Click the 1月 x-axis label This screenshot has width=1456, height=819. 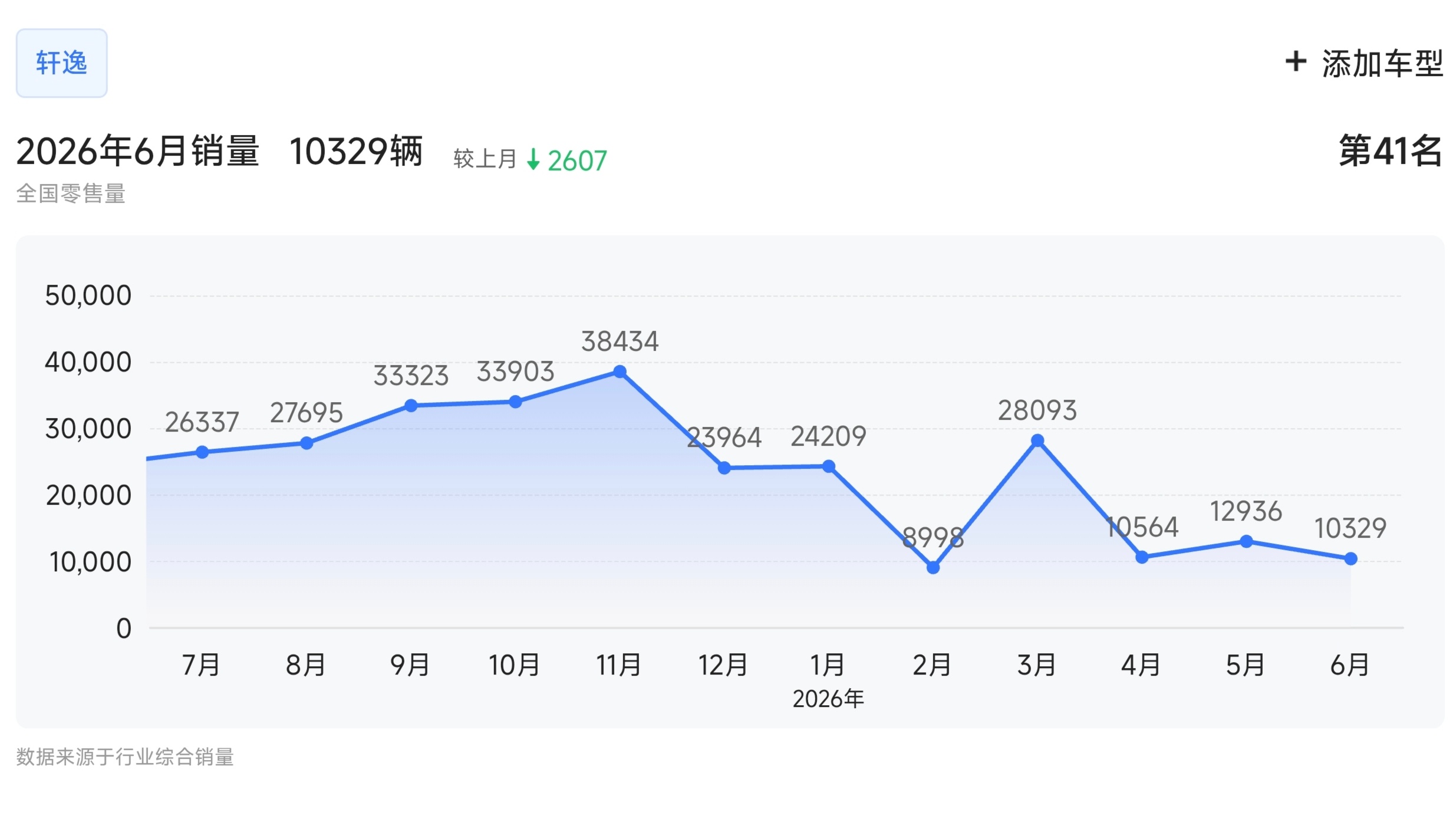(828, 665)
